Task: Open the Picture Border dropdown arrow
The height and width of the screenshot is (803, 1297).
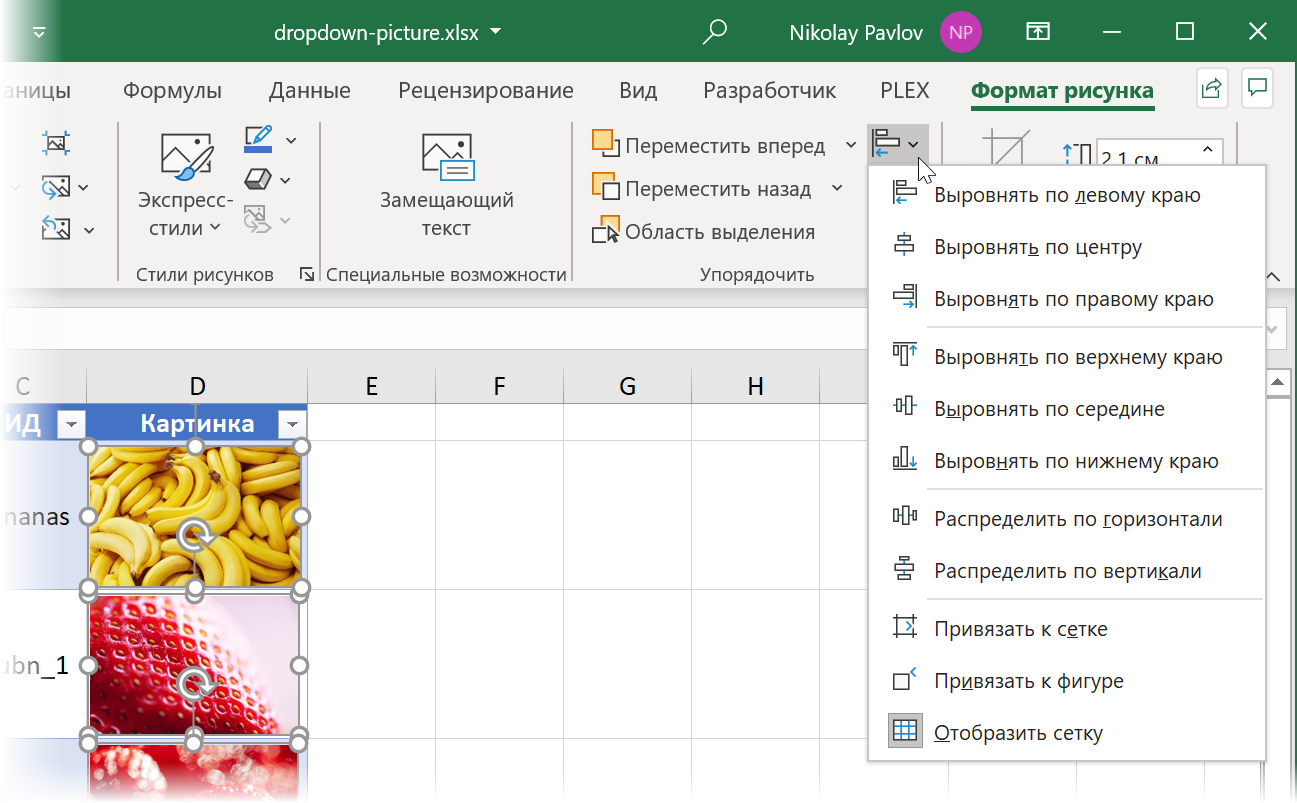Action: point(290,140)
